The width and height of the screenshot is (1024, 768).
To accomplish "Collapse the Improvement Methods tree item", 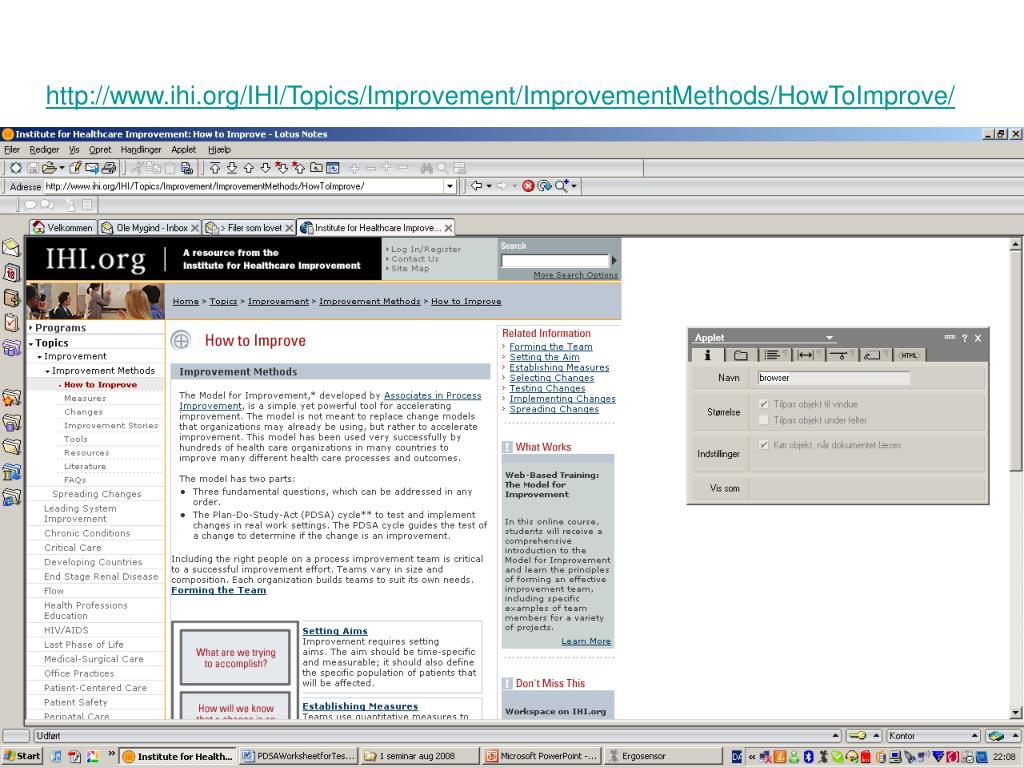I will click(101, 370).
